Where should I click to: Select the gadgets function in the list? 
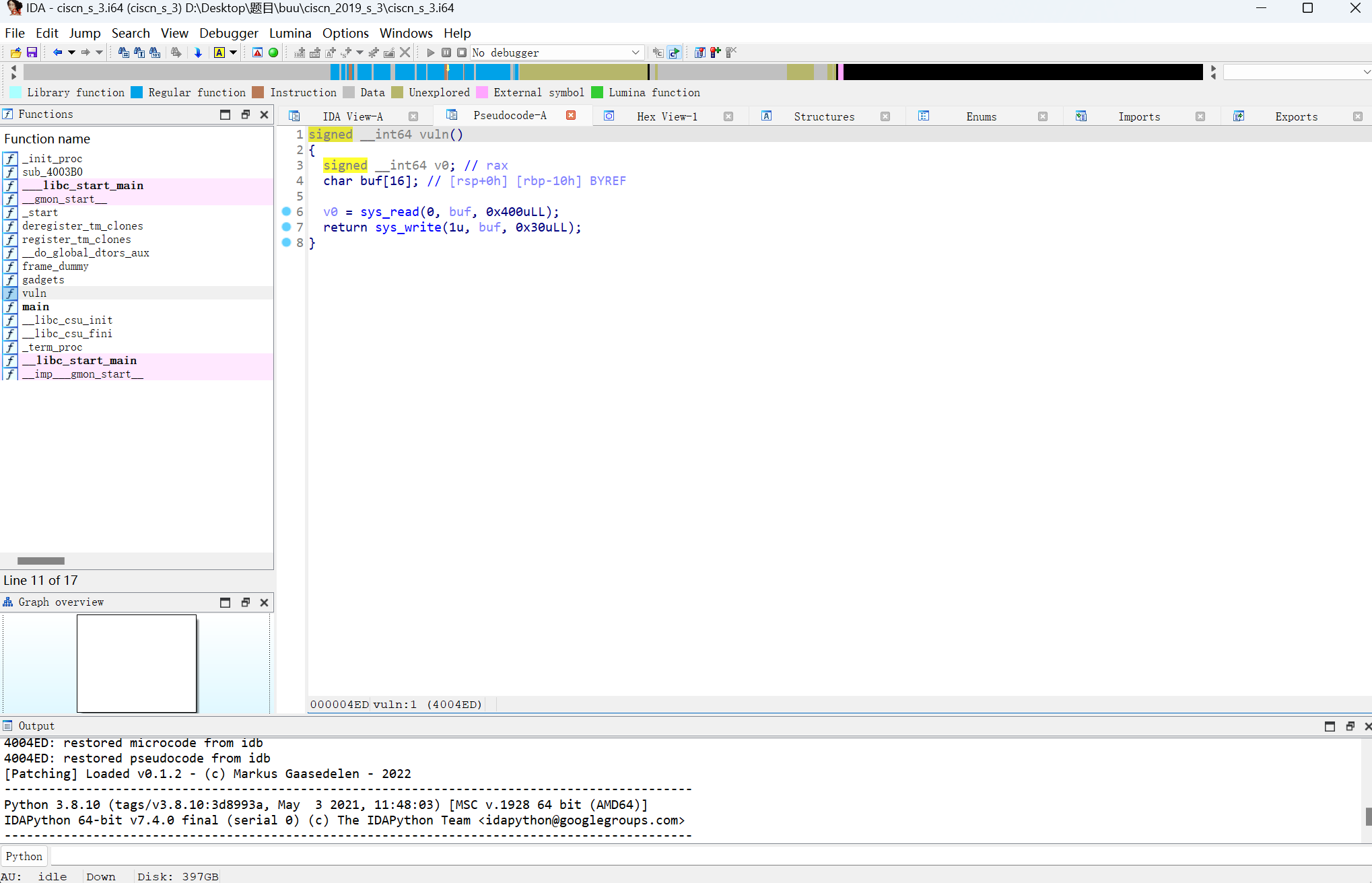(137, 280)
